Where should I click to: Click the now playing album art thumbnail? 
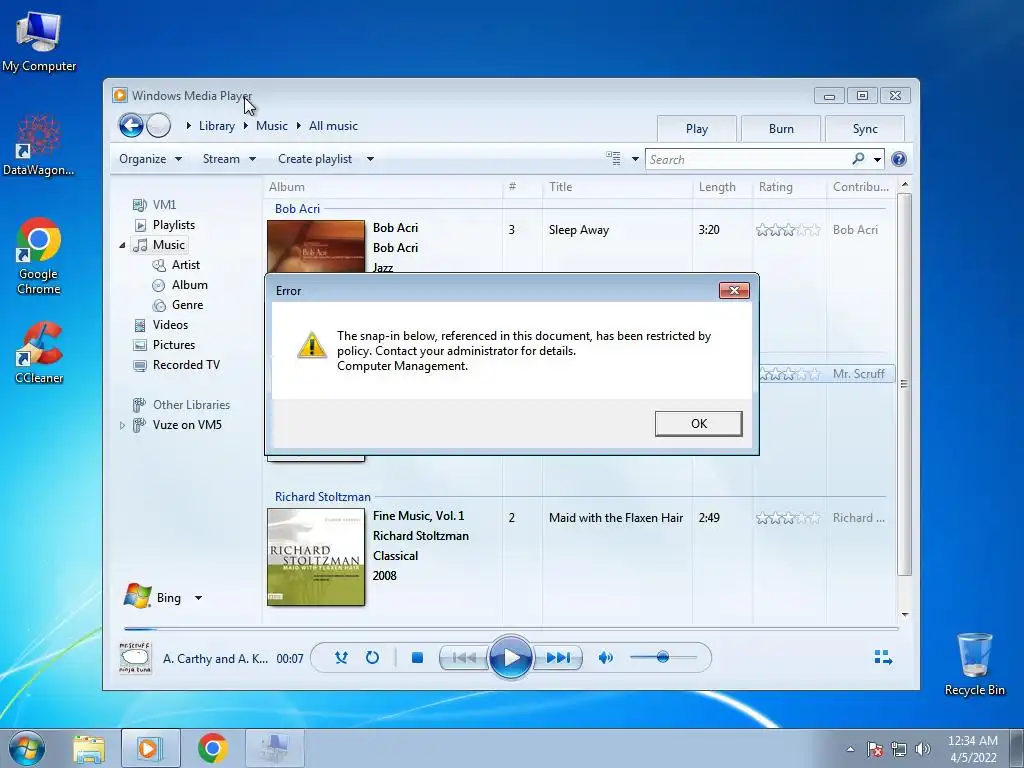(135, 658)
